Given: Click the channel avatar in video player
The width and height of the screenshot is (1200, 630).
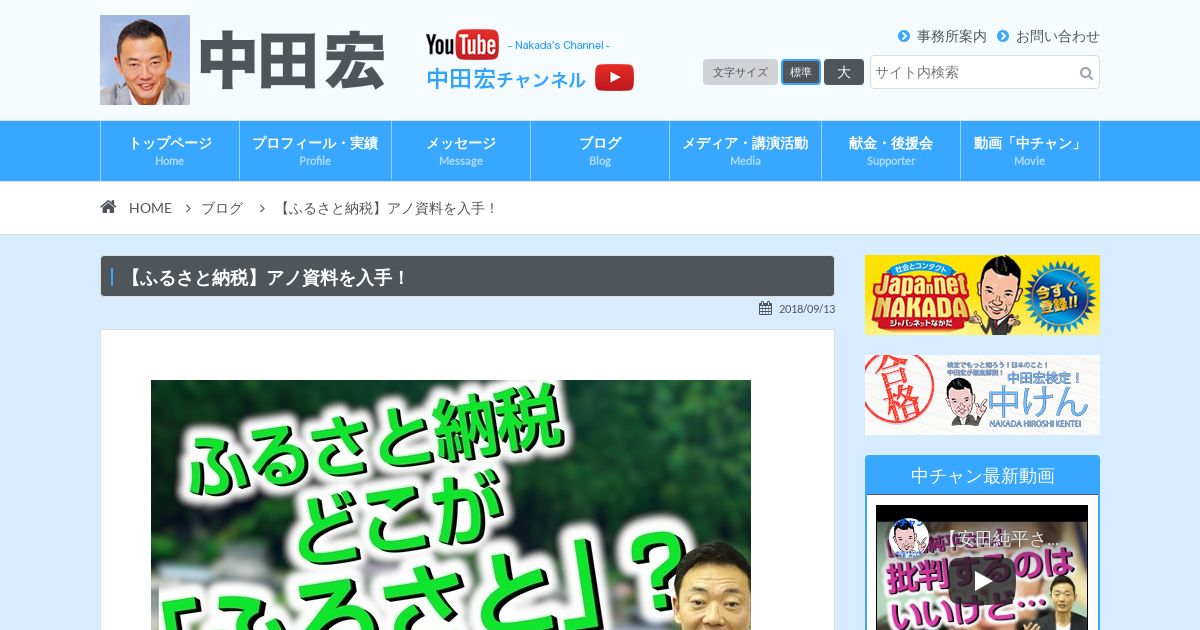Looking at the screenshot, I should pyautogui.click(x=909, y=538).
